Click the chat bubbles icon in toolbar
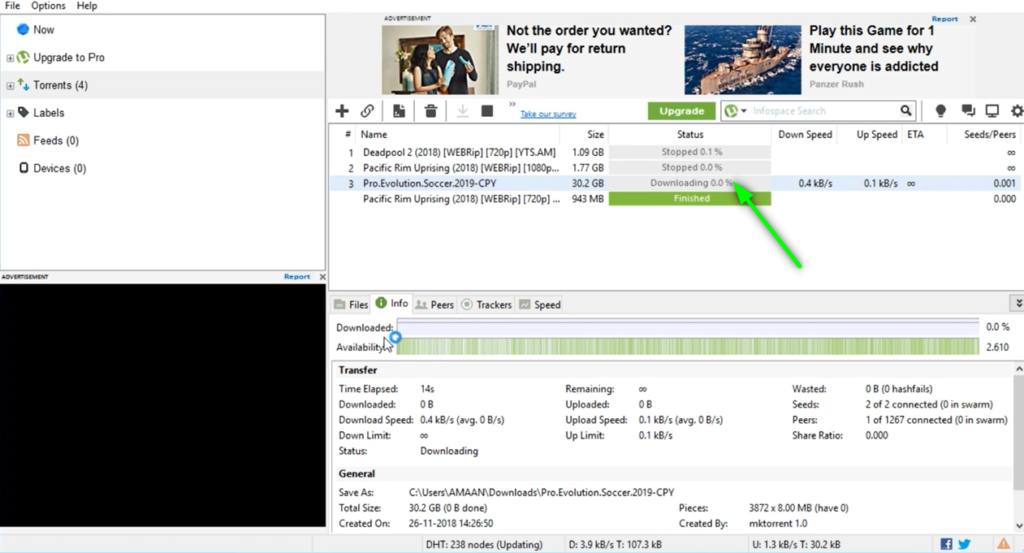 pyautogui.click(x=968, y=111)
